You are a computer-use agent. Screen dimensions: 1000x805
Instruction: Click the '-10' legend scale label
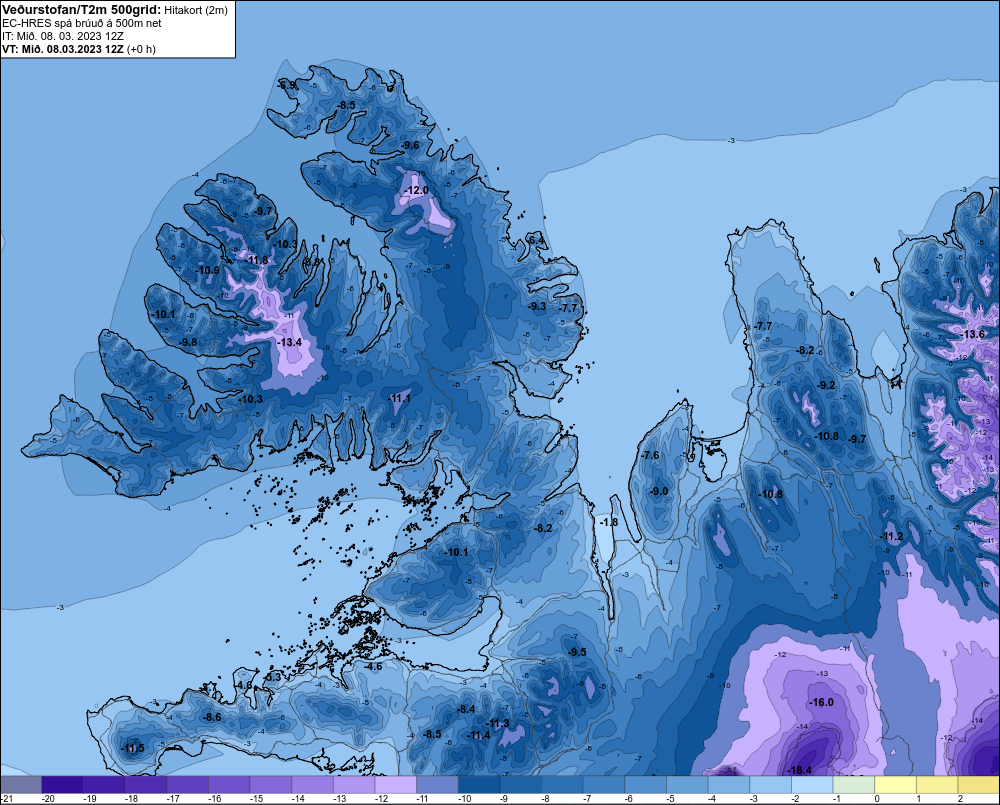pyautogui.click(x=464, y=799)
